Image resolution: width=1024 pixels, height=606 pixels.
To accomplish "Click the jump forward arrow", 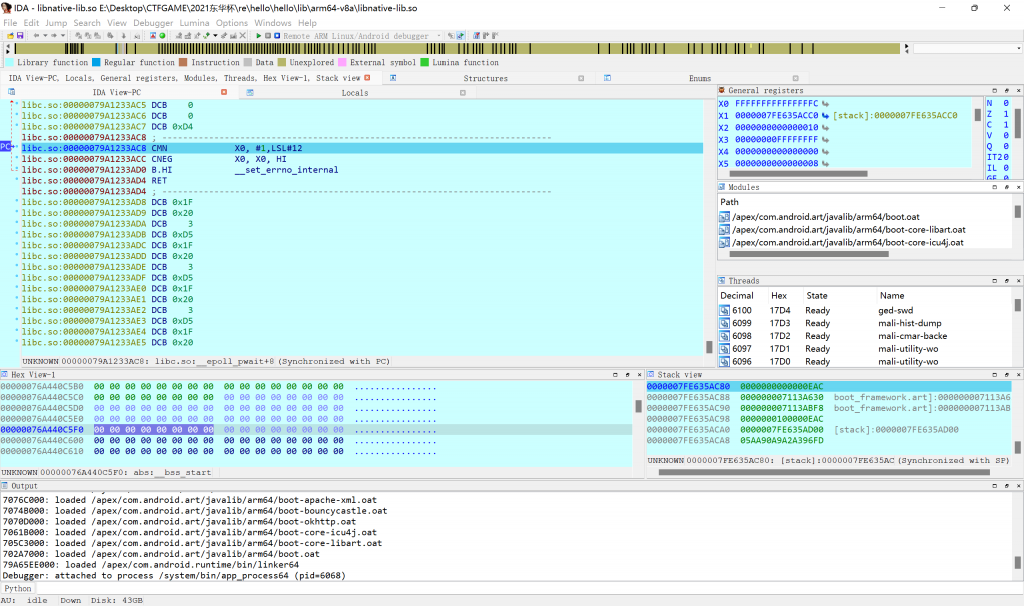I will (x=54, y=36).
